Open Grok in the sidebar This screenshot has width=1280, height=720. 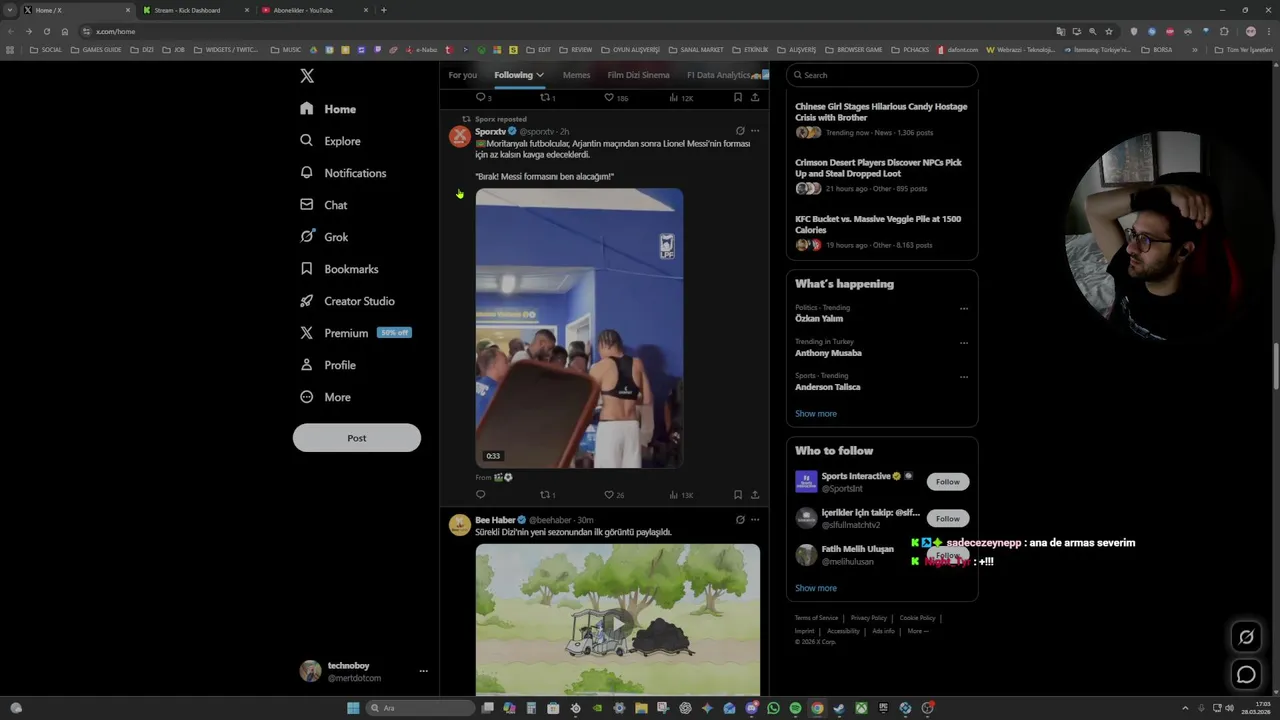click(323, 237)
